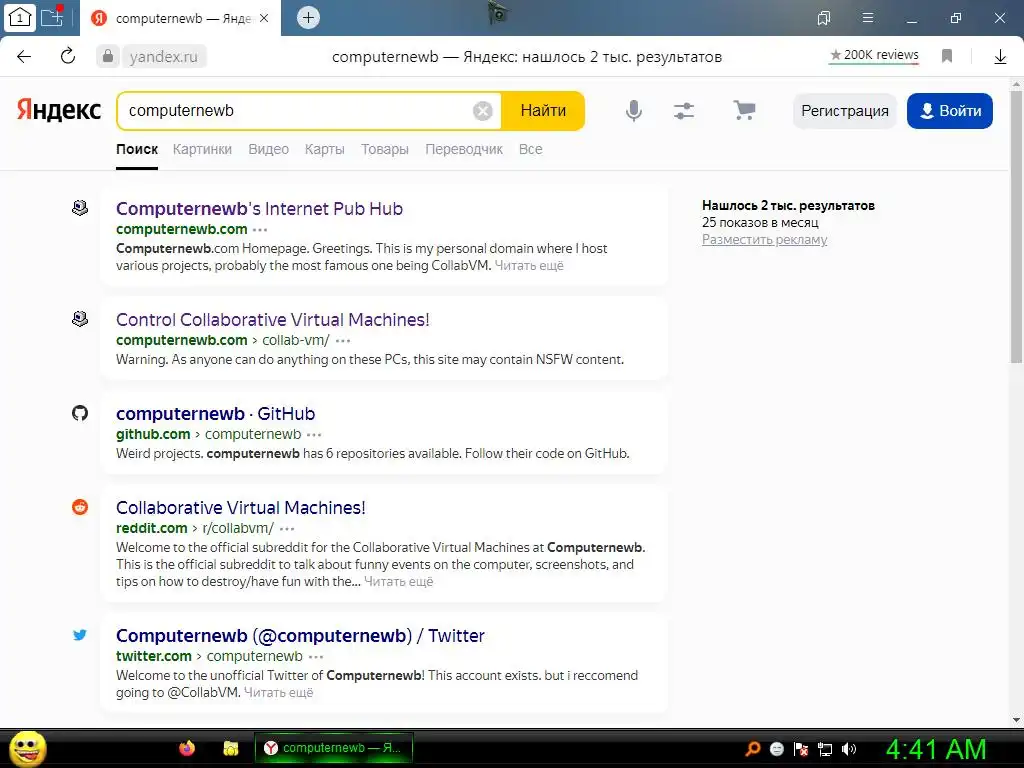Launch Firefox from the taskbar

pyautogui.click(x=187, y=748)
